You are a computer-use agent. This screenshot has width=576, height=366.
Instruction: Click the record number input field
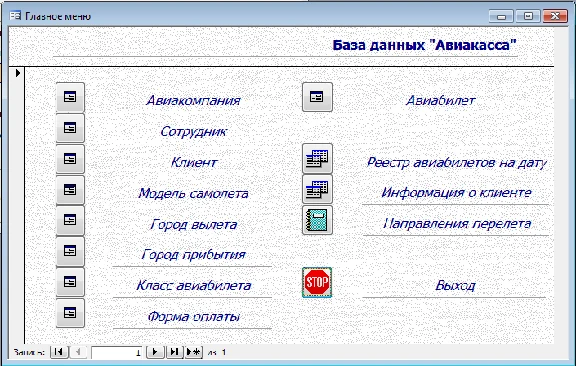(x=117, y=352)
